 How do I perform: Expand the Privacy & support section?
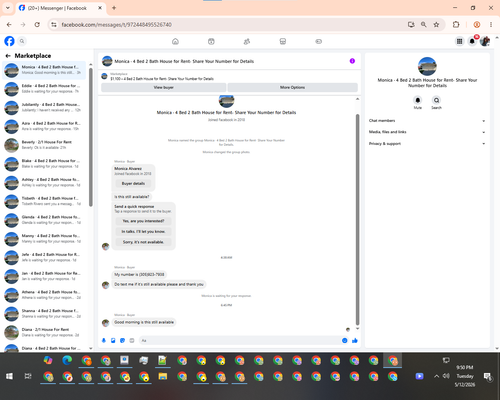[427, 144]
